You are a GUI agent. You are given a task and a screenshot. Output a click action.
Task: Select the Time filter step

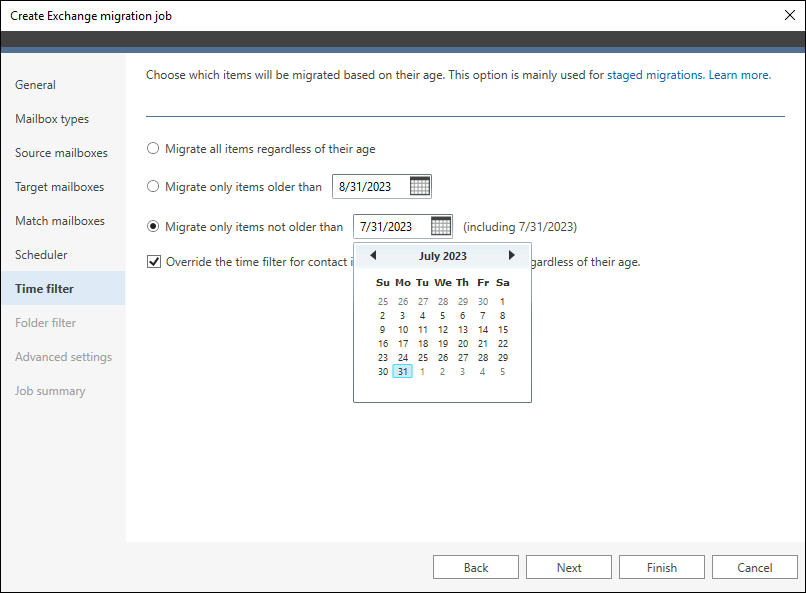coord(63,288)
